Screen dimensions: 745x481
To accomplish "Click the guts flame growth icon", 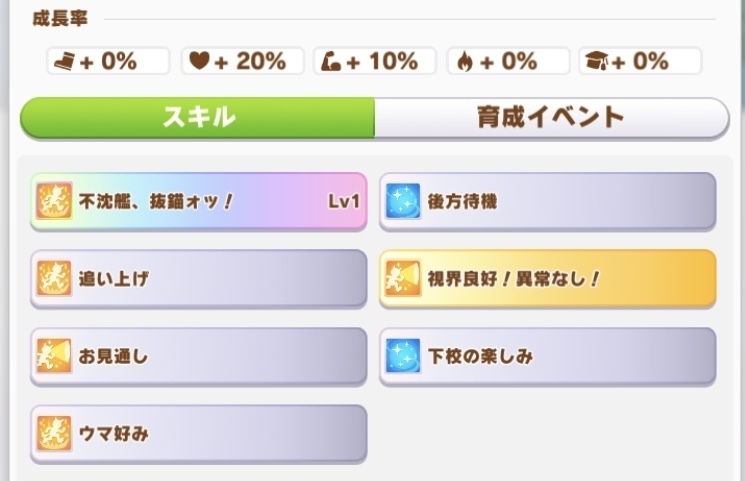I will point(463,61).
